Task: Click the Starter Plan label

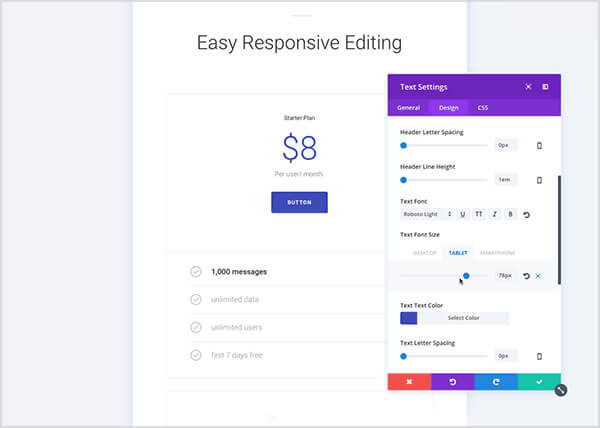Action: coord(299,118)
